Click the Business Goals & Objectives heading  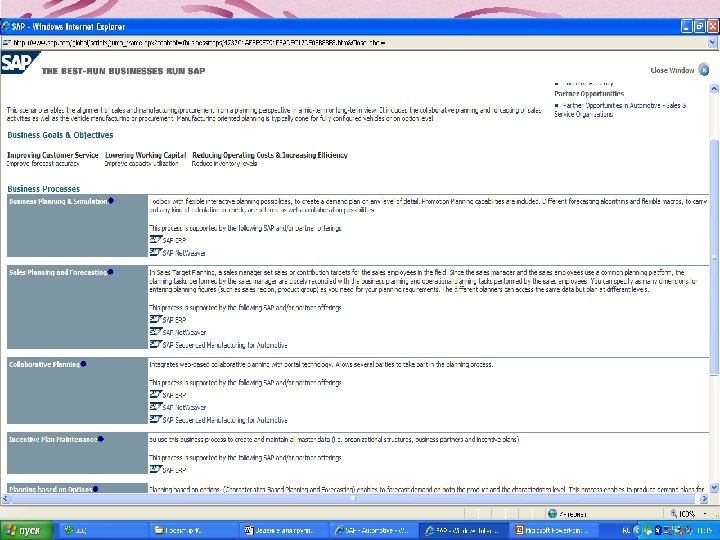pos(60,135)
